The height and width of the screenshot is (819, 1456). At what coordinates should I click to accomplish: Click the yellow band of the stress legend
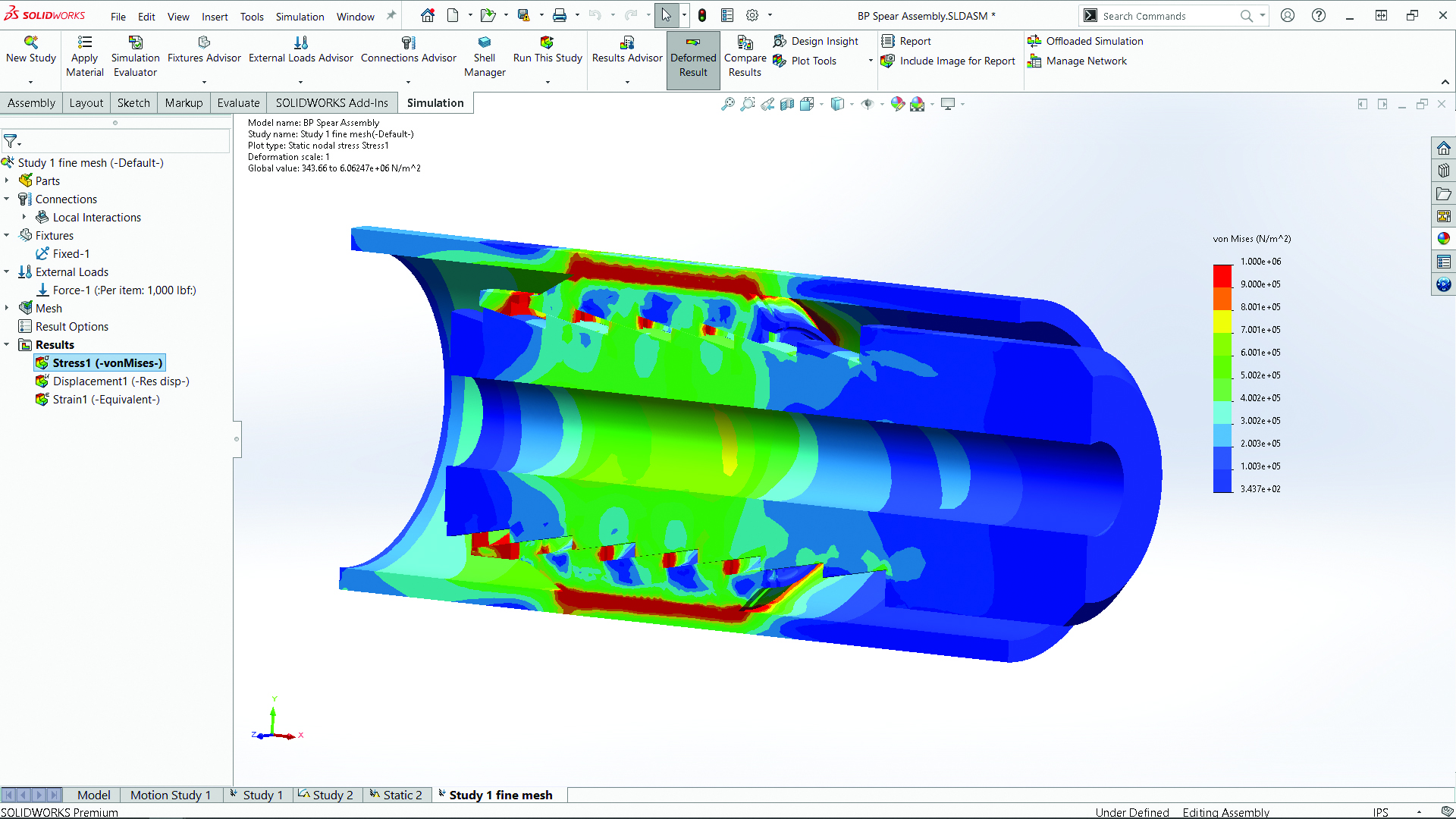[1222, 322]
